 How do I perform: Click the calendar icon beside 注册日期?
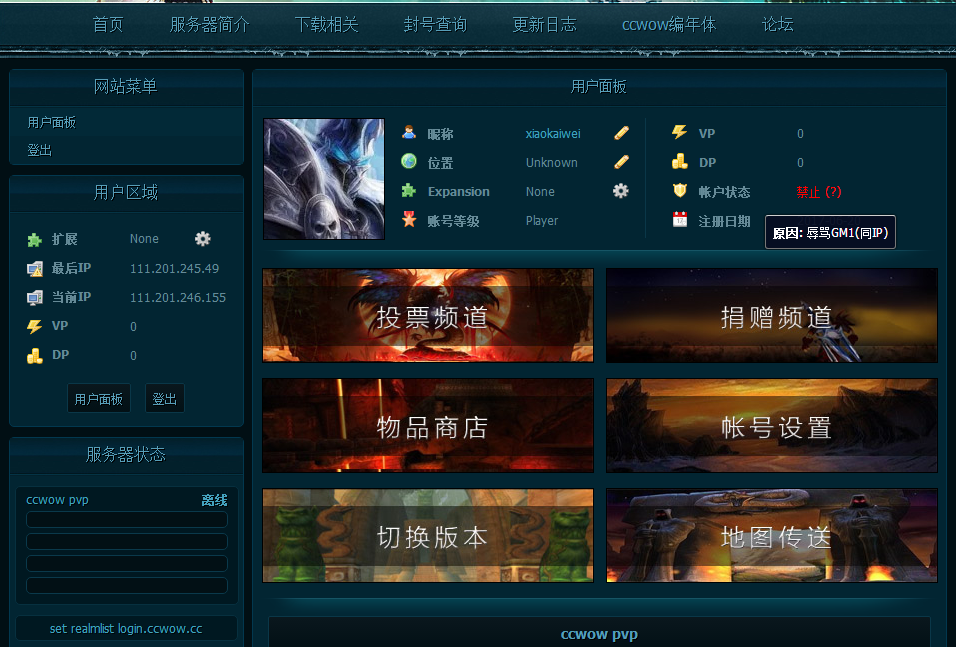[680, 220]
